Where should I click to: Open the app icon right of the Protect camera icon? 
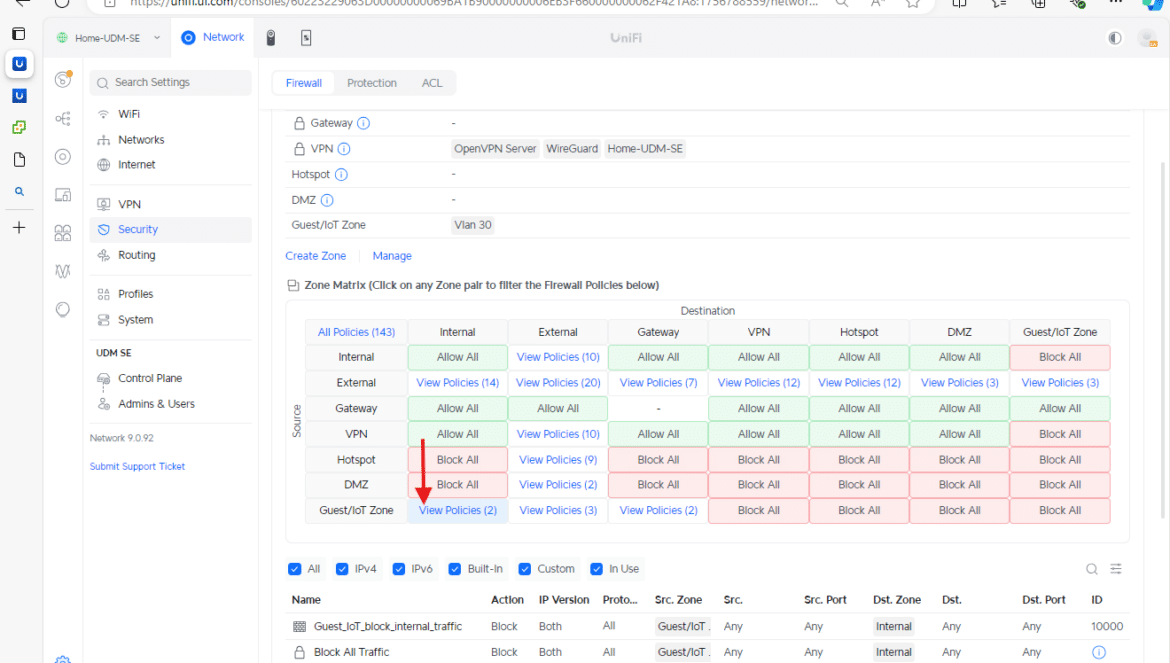tap(306, 38)
